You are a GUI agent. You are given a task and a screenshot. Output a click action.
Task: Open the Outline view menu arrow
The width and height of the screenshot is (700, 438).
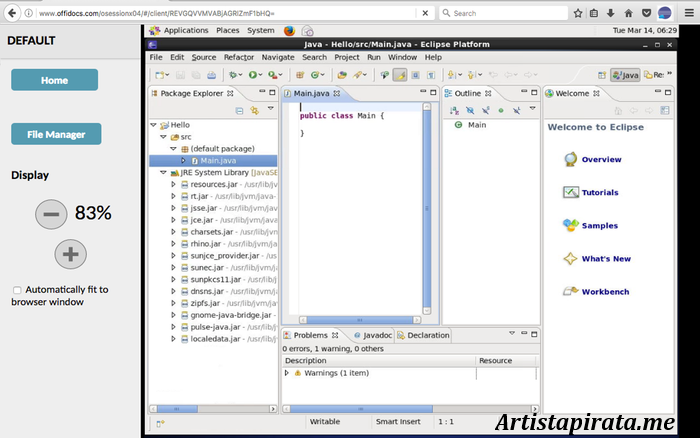[532, 108]
